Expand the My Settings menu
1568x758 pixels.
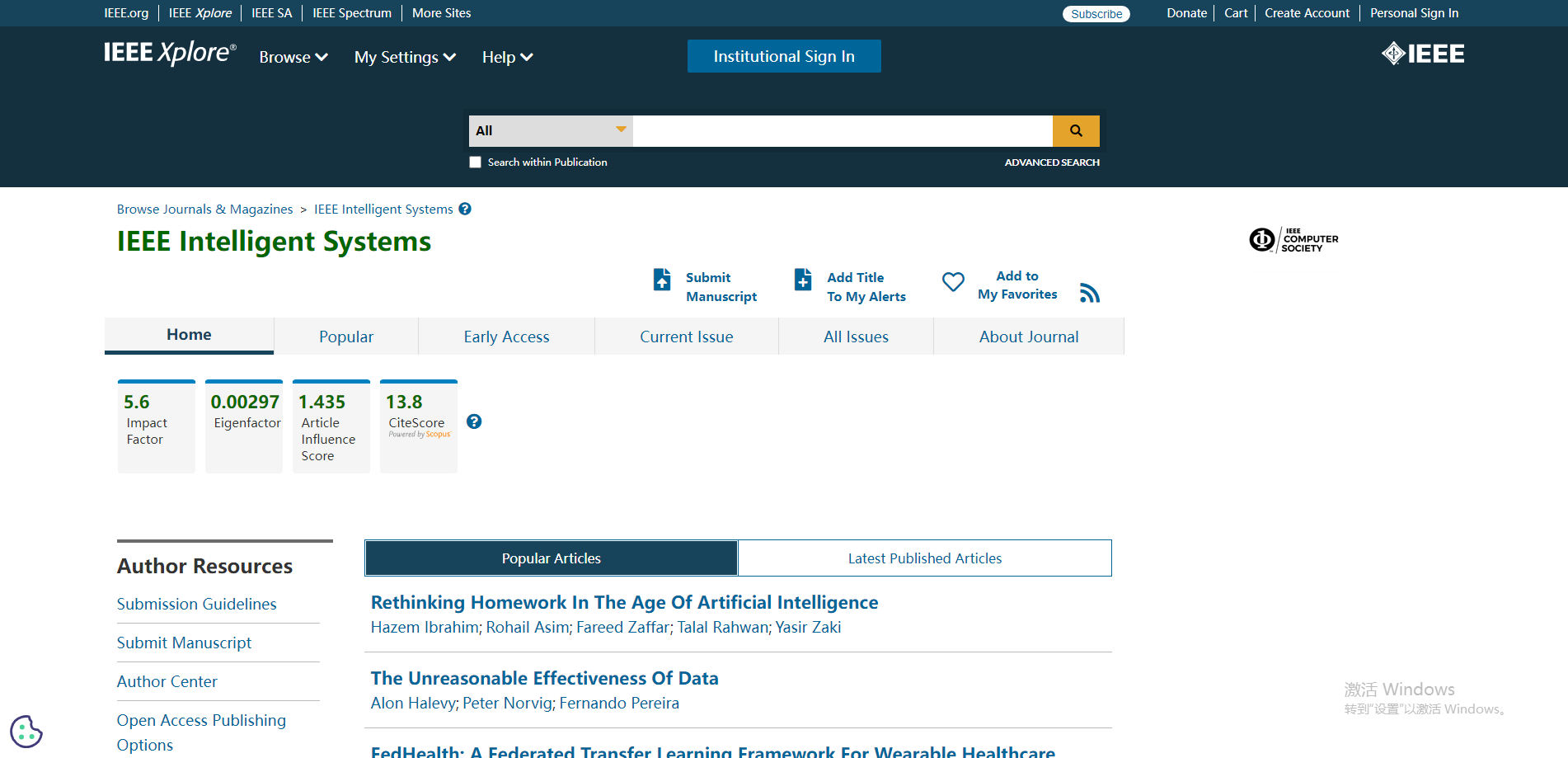pos(405,57)
